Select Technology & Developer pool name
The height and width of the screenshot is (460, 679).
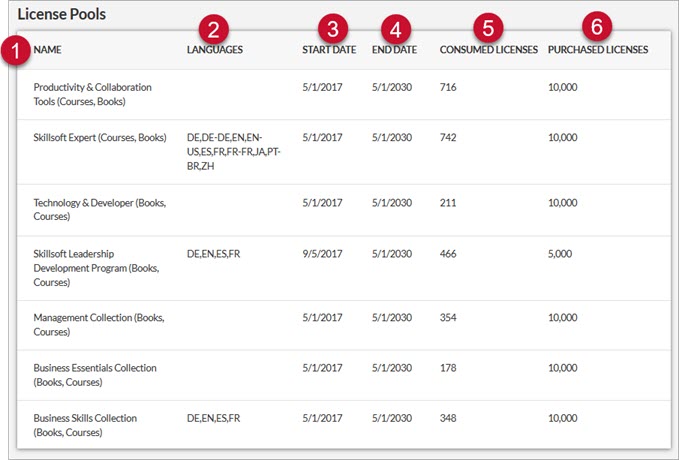[100, 209]
